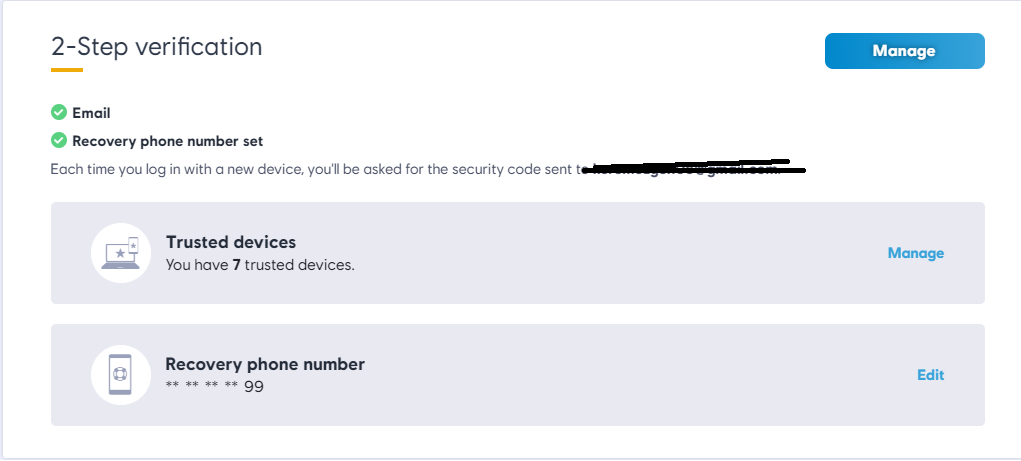The height and width of the screenshot is (461, 1021).
Task: Click the Trusted devices laptop icon
Action: coord(121,253)
